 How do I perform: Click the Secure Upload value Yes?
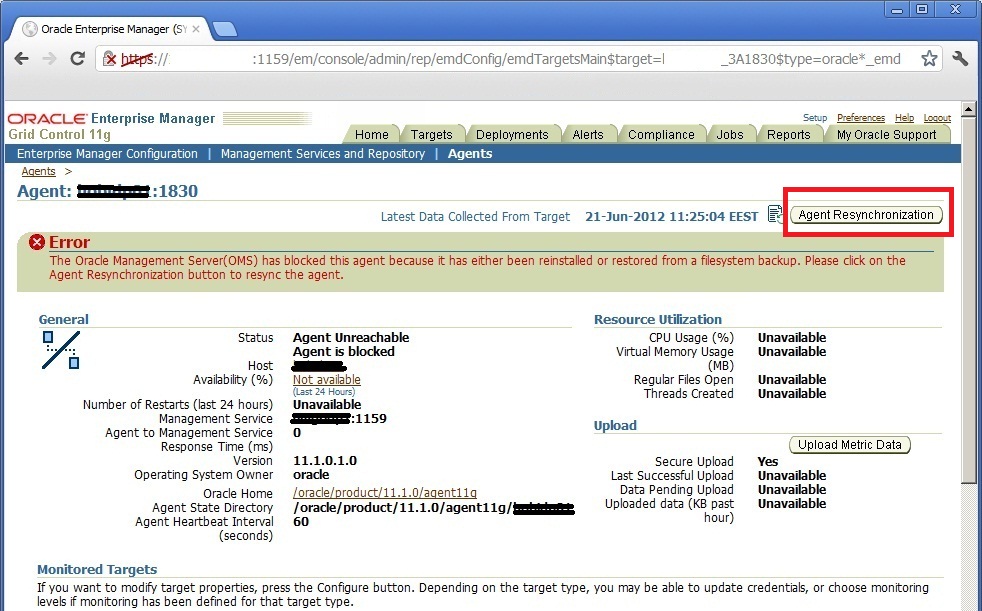pos(768,462)
